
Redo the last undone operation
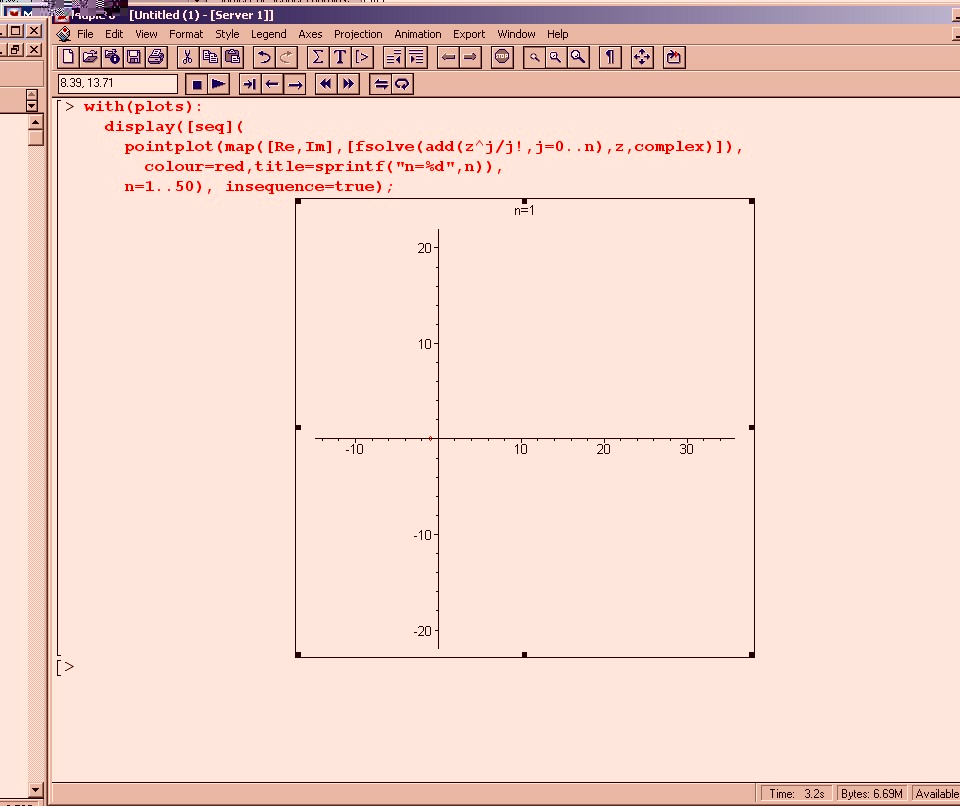tap(286, 58)
